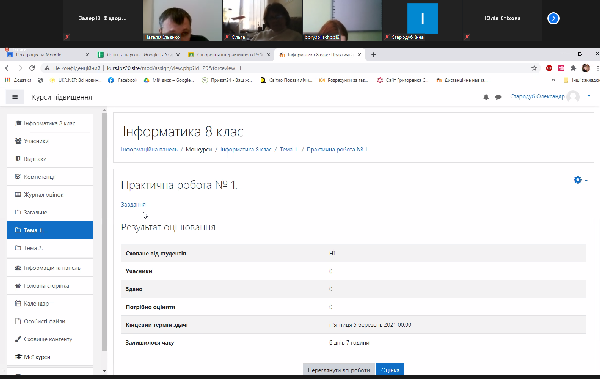Click Chrome profile avatar in toolbar

click(x=586, y=68)
